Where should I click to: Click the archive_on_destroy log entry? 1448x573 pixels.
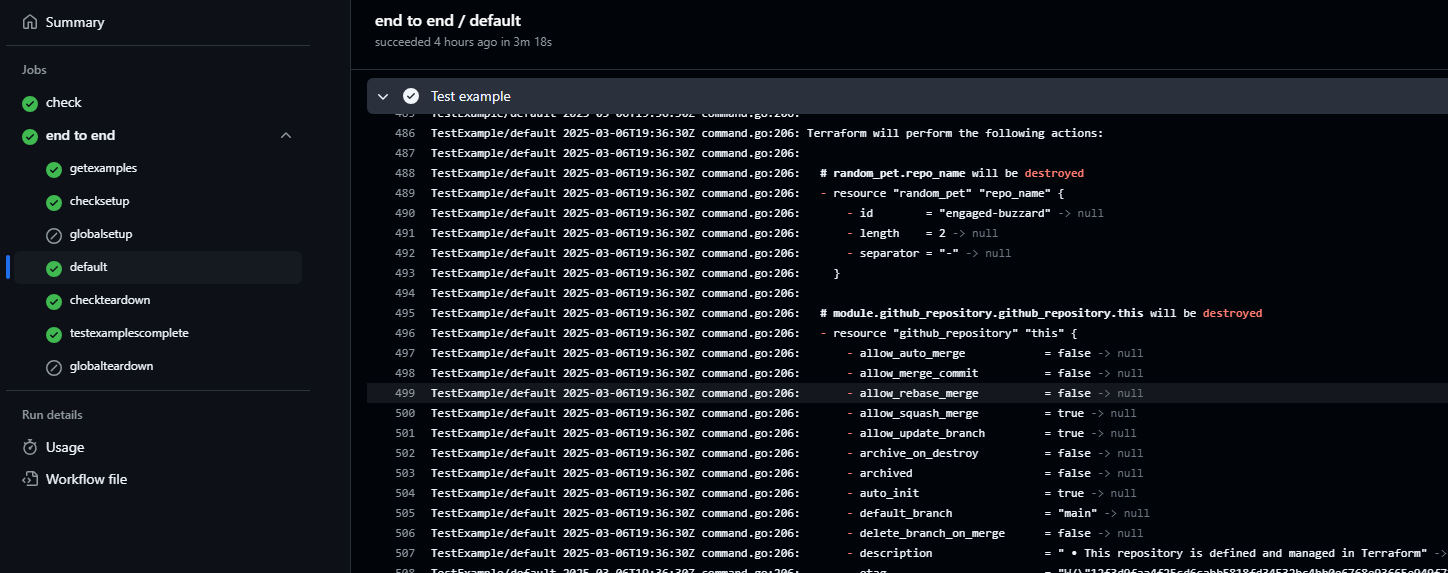(x=907, y=453)
